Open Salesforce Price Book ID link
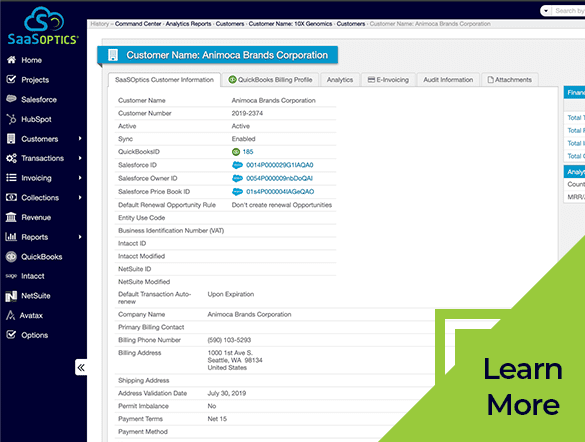 tap(280, 192)
